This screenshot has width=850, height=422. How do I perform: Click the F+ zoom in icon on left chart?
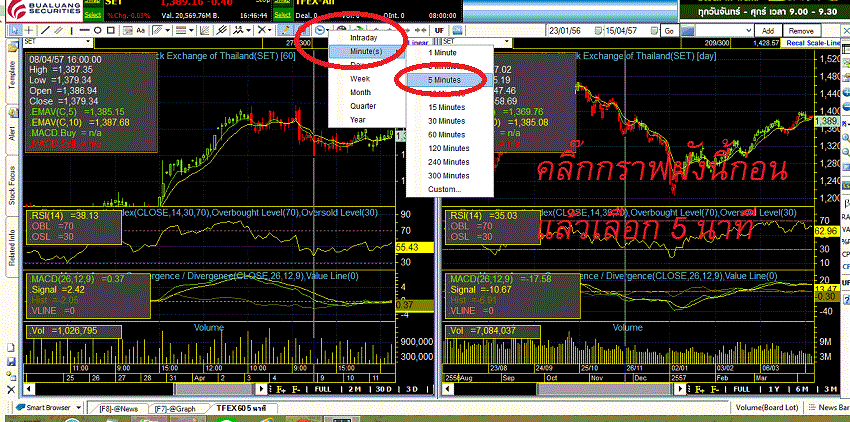click(x=281, y=389)
